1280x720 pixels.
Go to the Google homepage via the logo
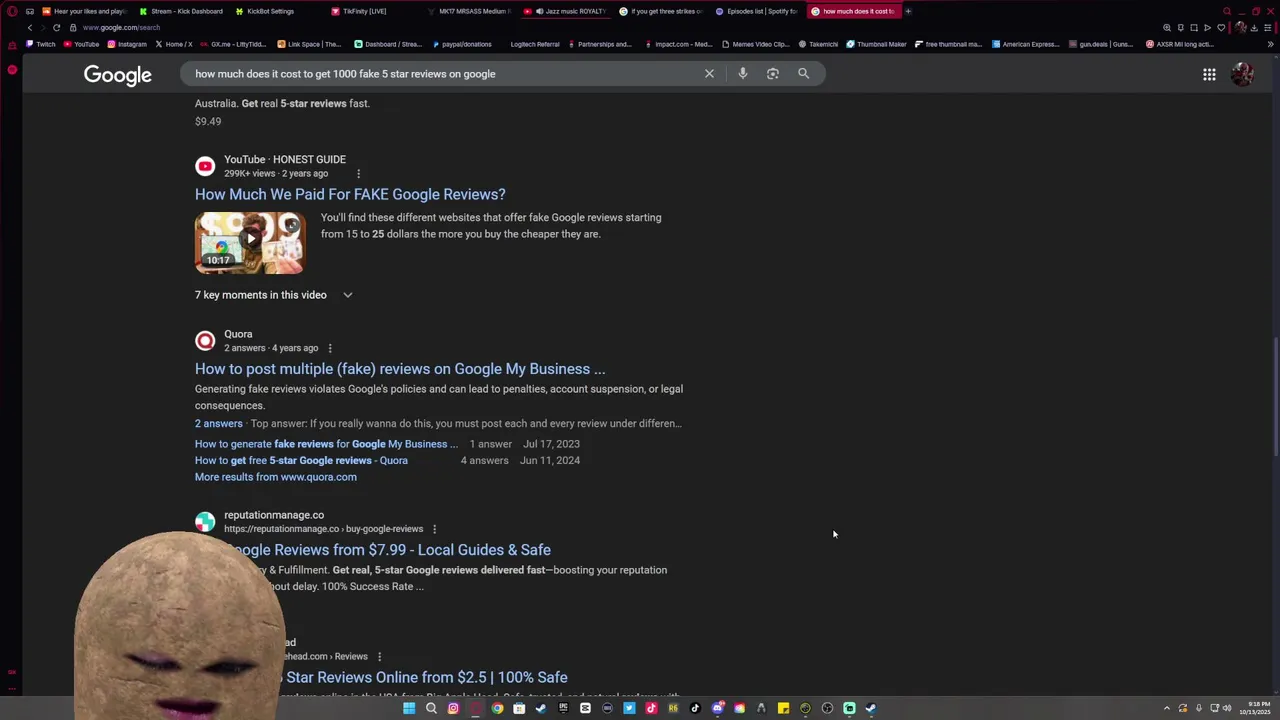click(x=118, y=75)
